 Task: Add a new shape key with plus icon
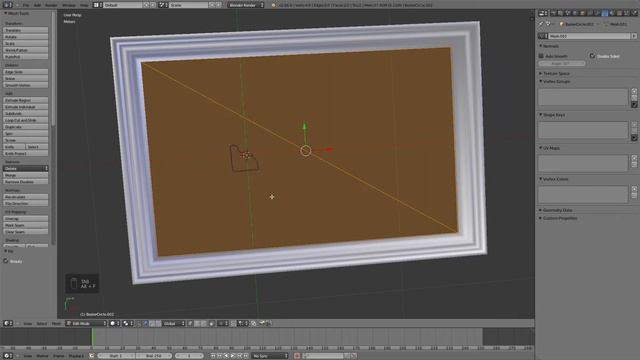634,124
